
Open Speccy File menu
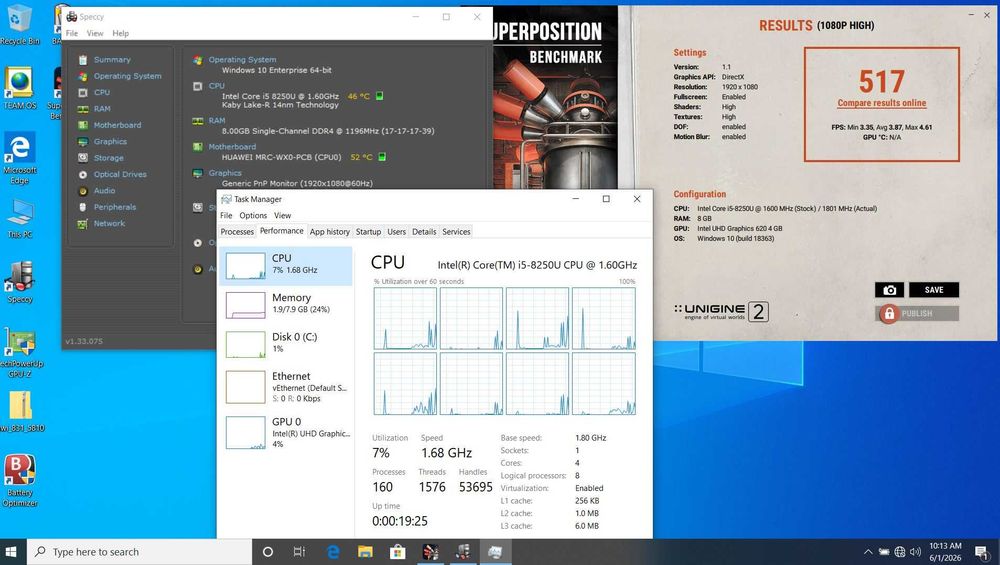(72, 33)
